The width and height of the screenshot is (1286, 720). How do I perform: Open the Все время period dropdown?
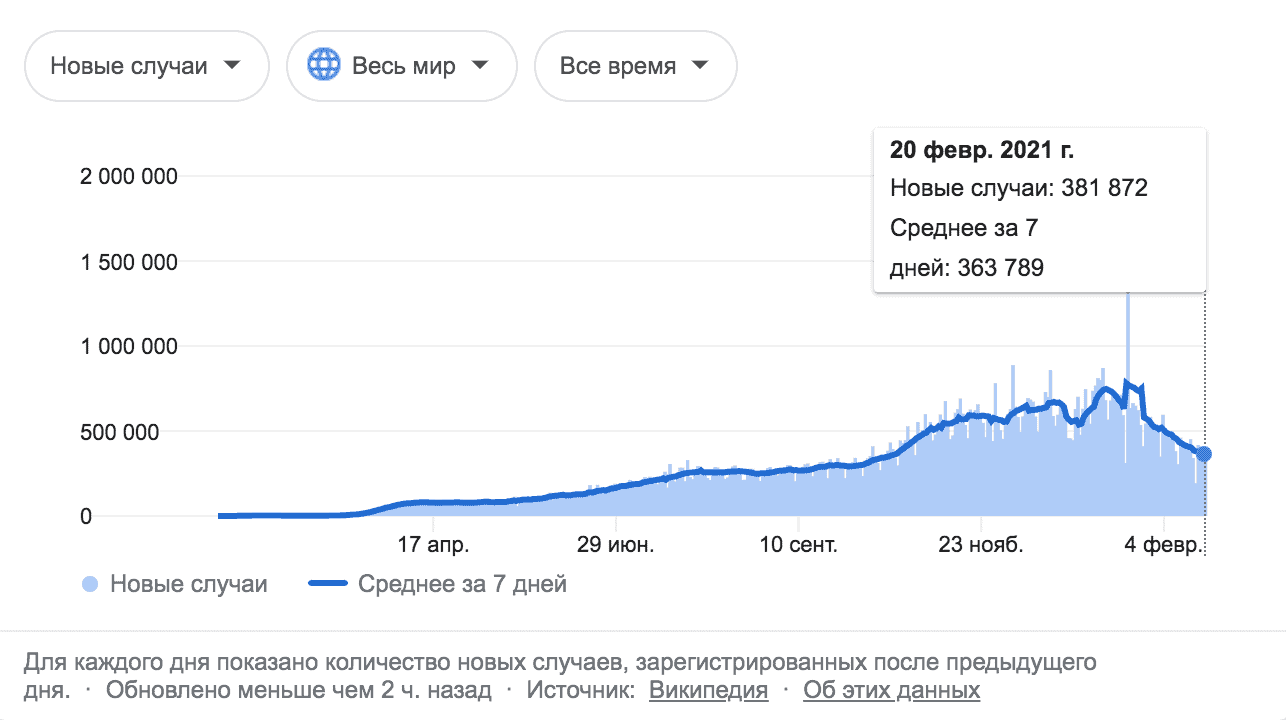(x=635, y=66)
